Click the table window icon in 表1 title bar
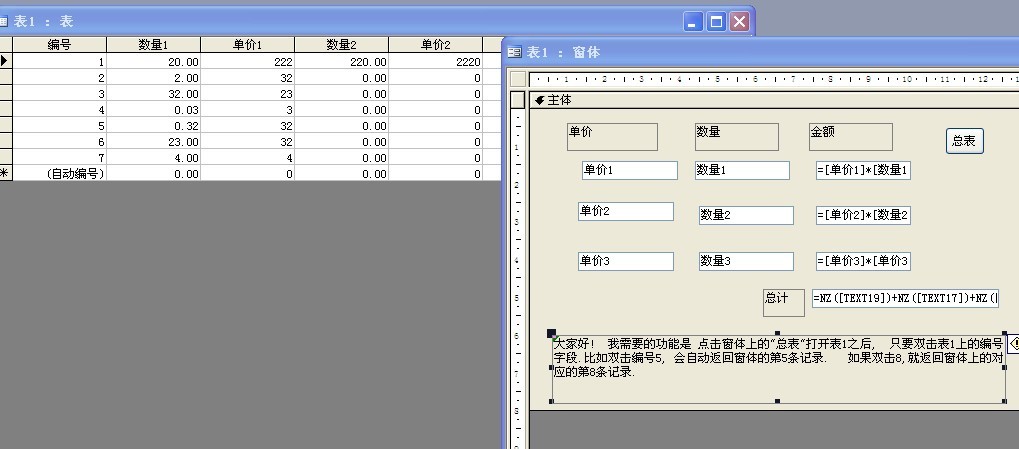The width and height of the screenshot is (1019, 449). click(4, 22)
